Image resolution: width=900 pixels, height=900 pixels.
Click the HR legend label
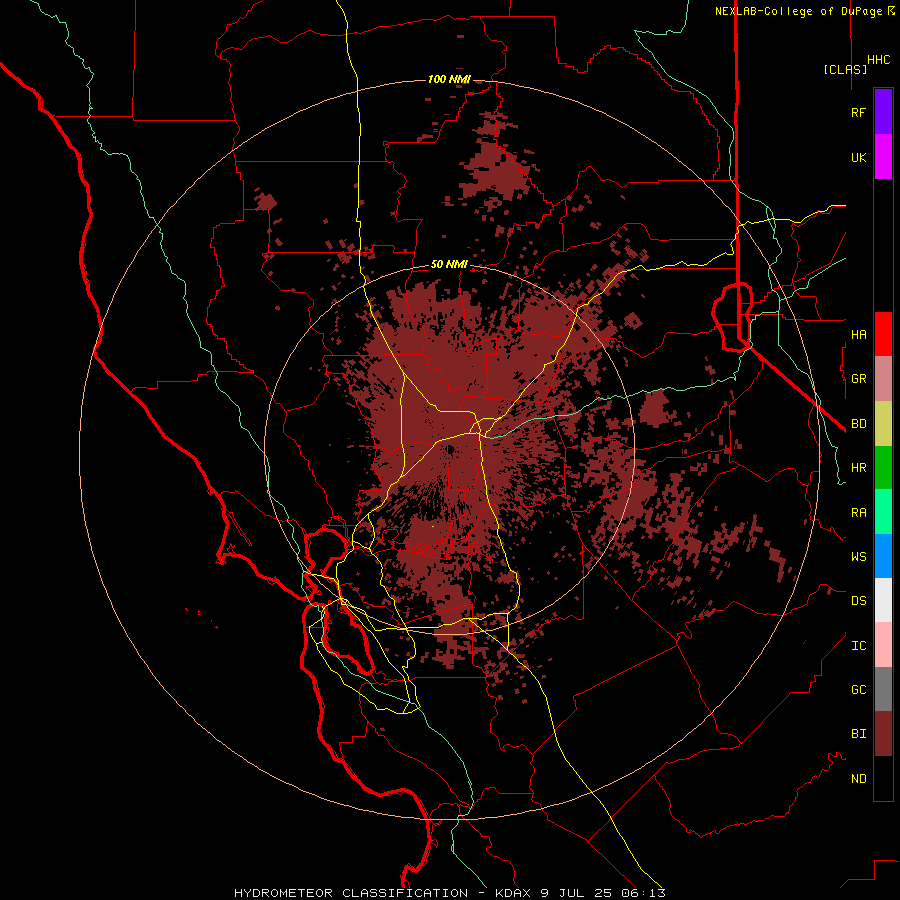tap(858, 468)
